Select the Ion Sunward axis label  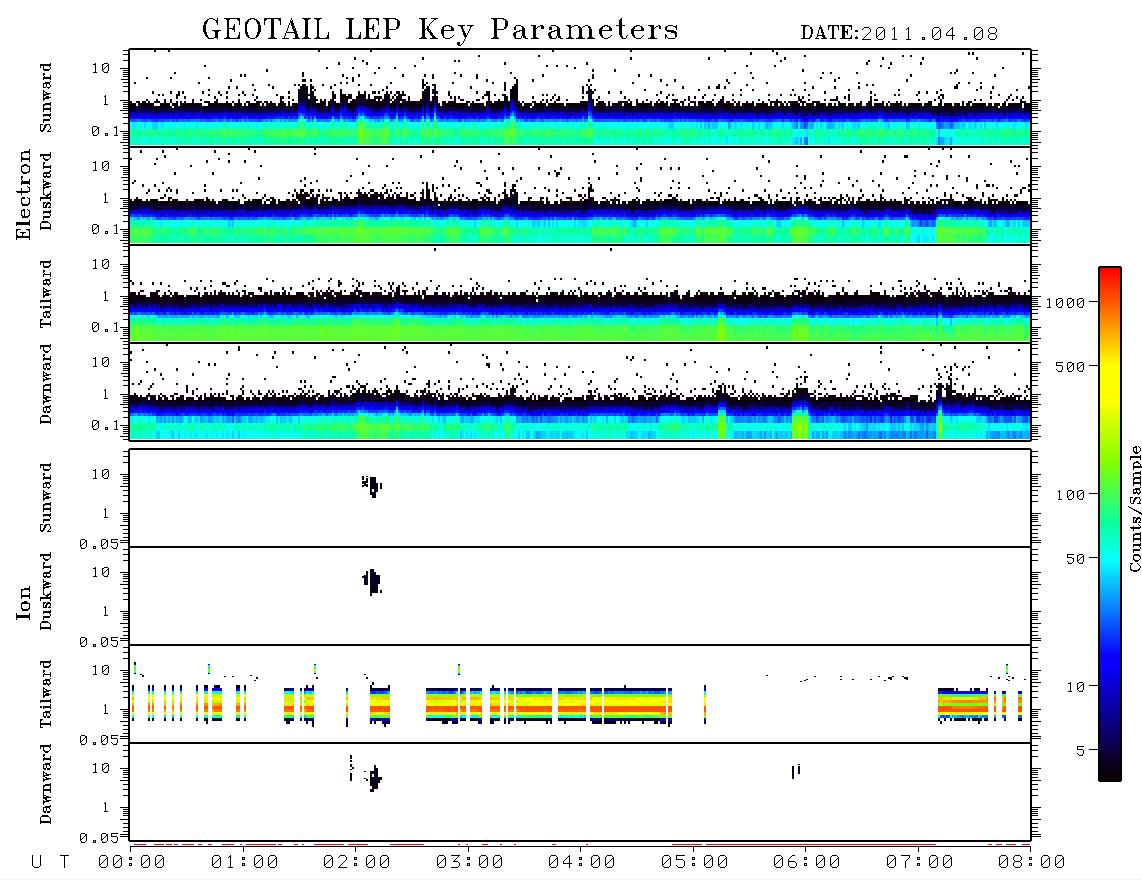pyautogui.click(x=46, y=498)
